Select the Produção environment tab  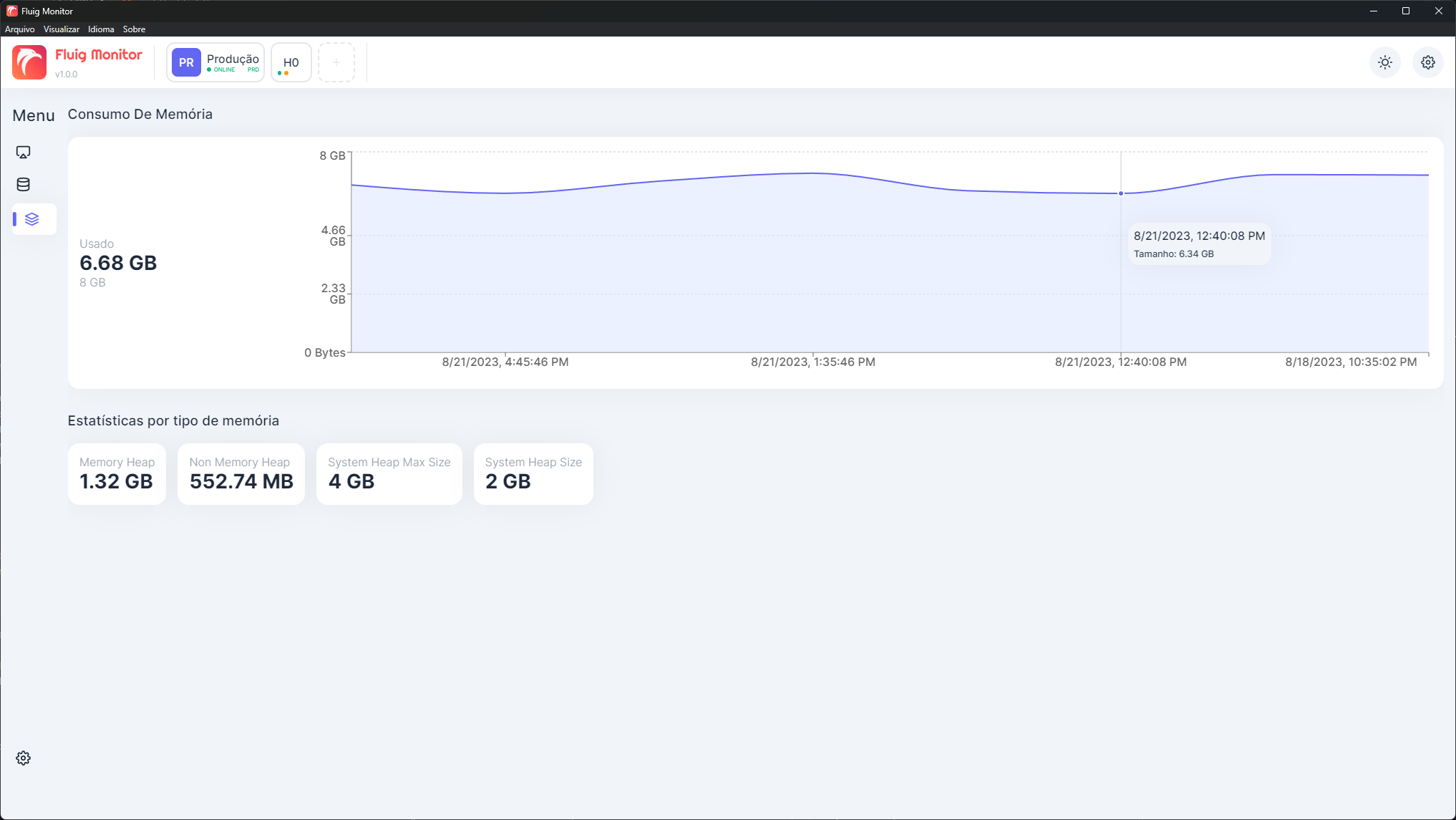(x=215, y=62)
